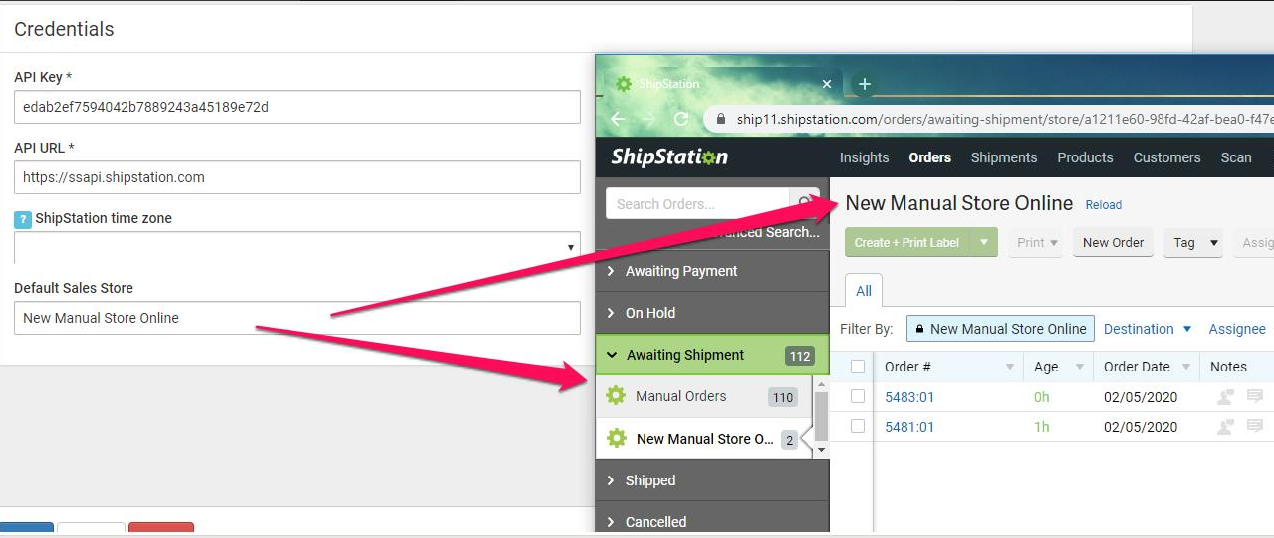
Task: Click the assignee icon for order 5483:01
Action: [1225, 397]
